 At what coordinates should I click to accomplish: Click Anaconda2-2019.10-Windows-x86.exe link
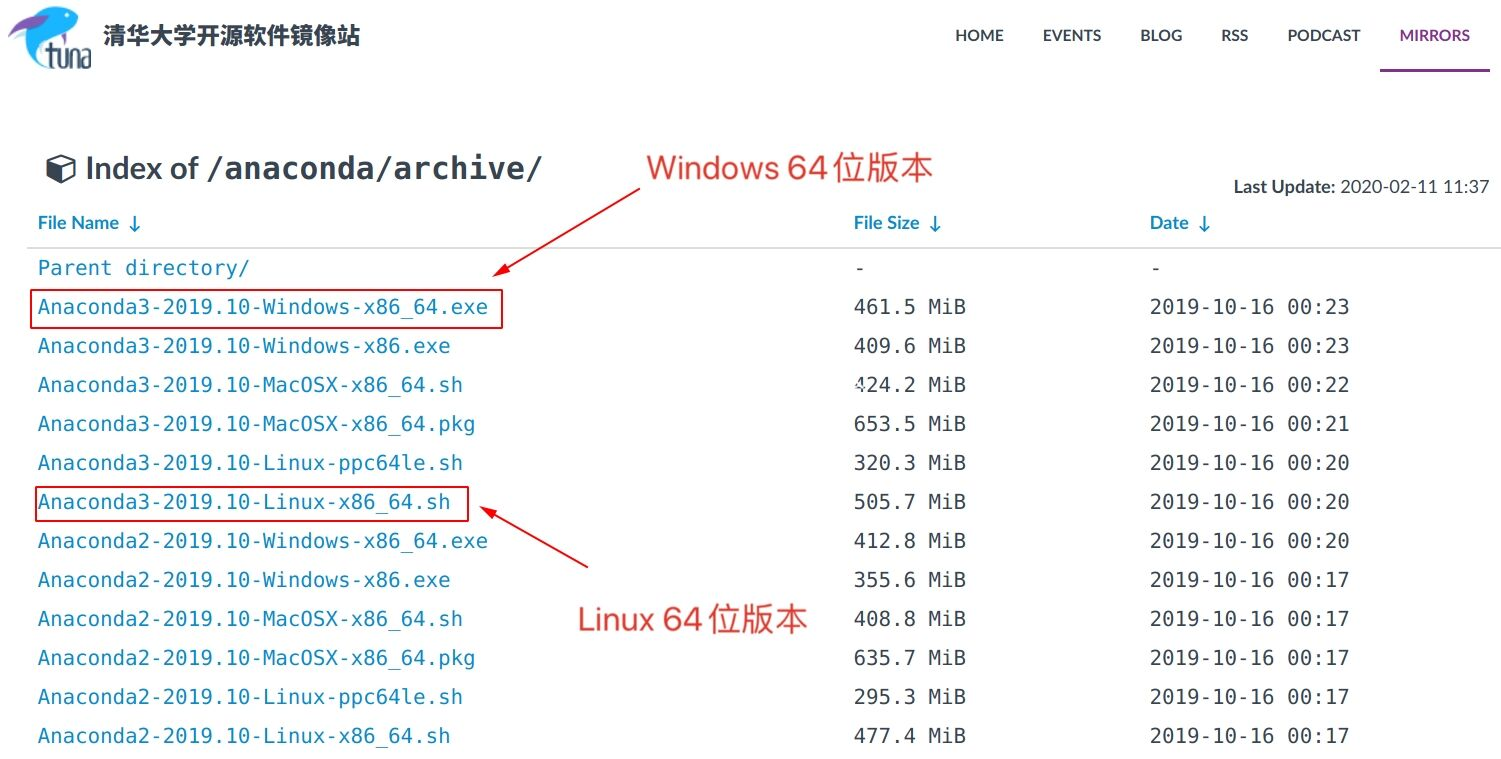click(x=244, y=579)
